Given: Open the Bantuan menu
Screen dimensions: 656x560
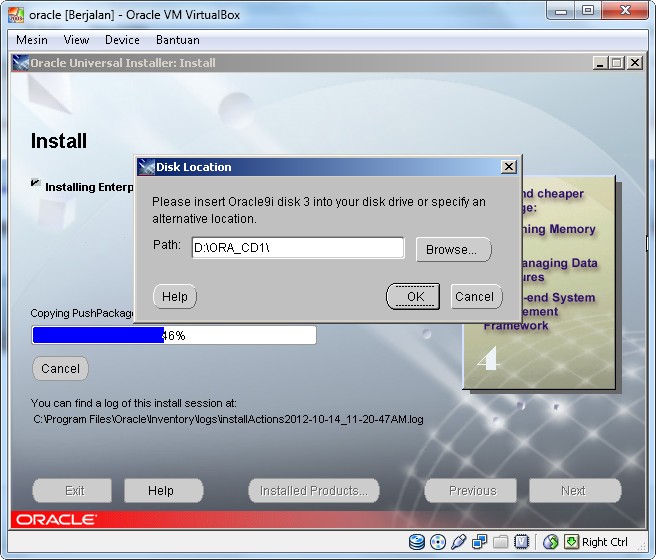Looking at the screenshot, I should click(178, 40).
